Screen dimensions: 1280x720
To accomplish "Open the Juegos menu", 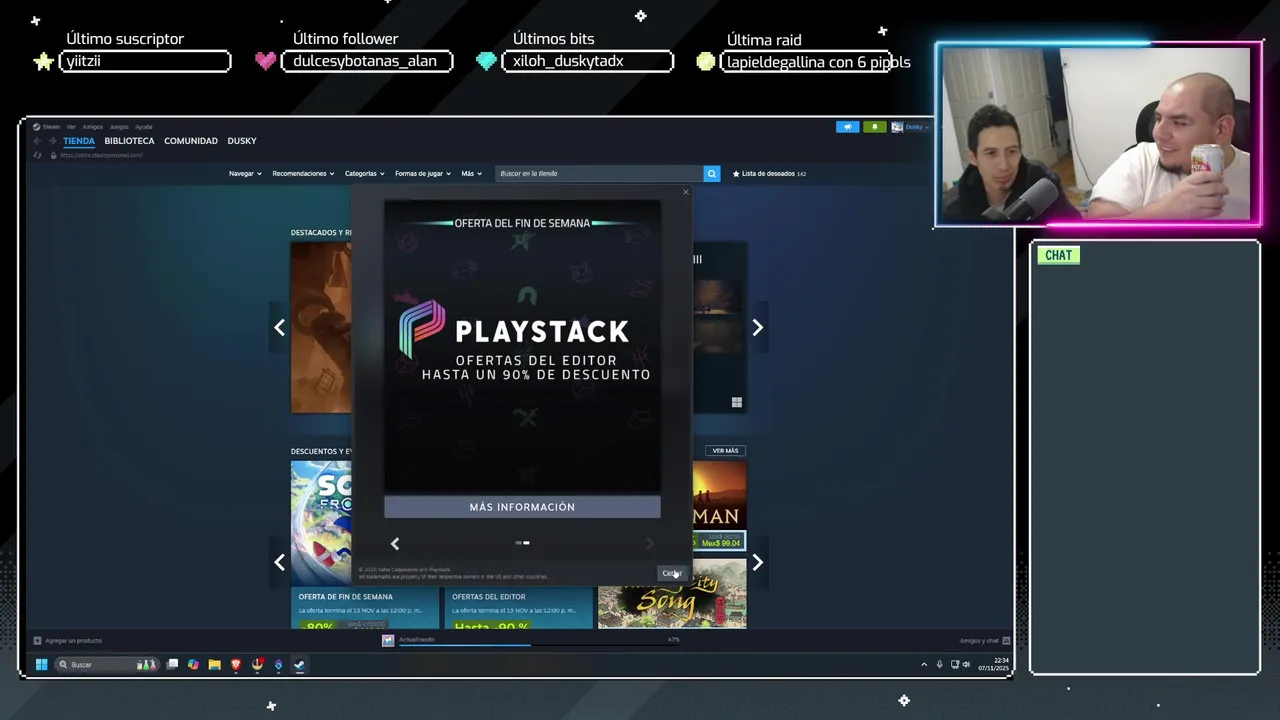I will coord(119,127).
